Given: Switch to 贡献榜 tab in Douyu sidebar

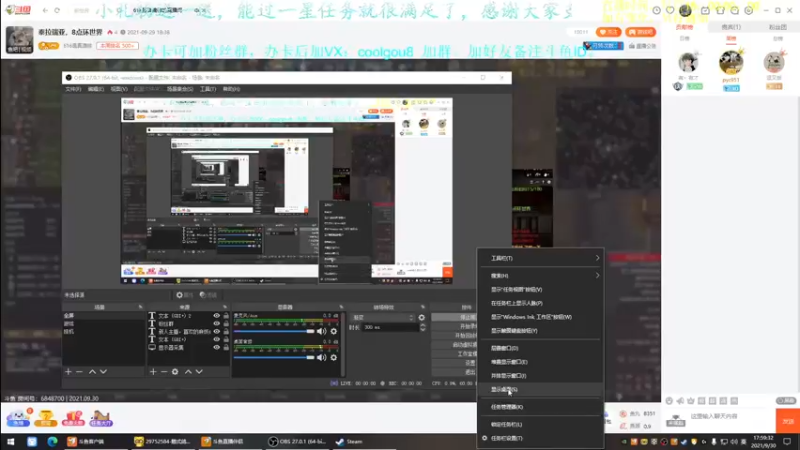Looking at the screenshot, I should [x=684, y=27].
